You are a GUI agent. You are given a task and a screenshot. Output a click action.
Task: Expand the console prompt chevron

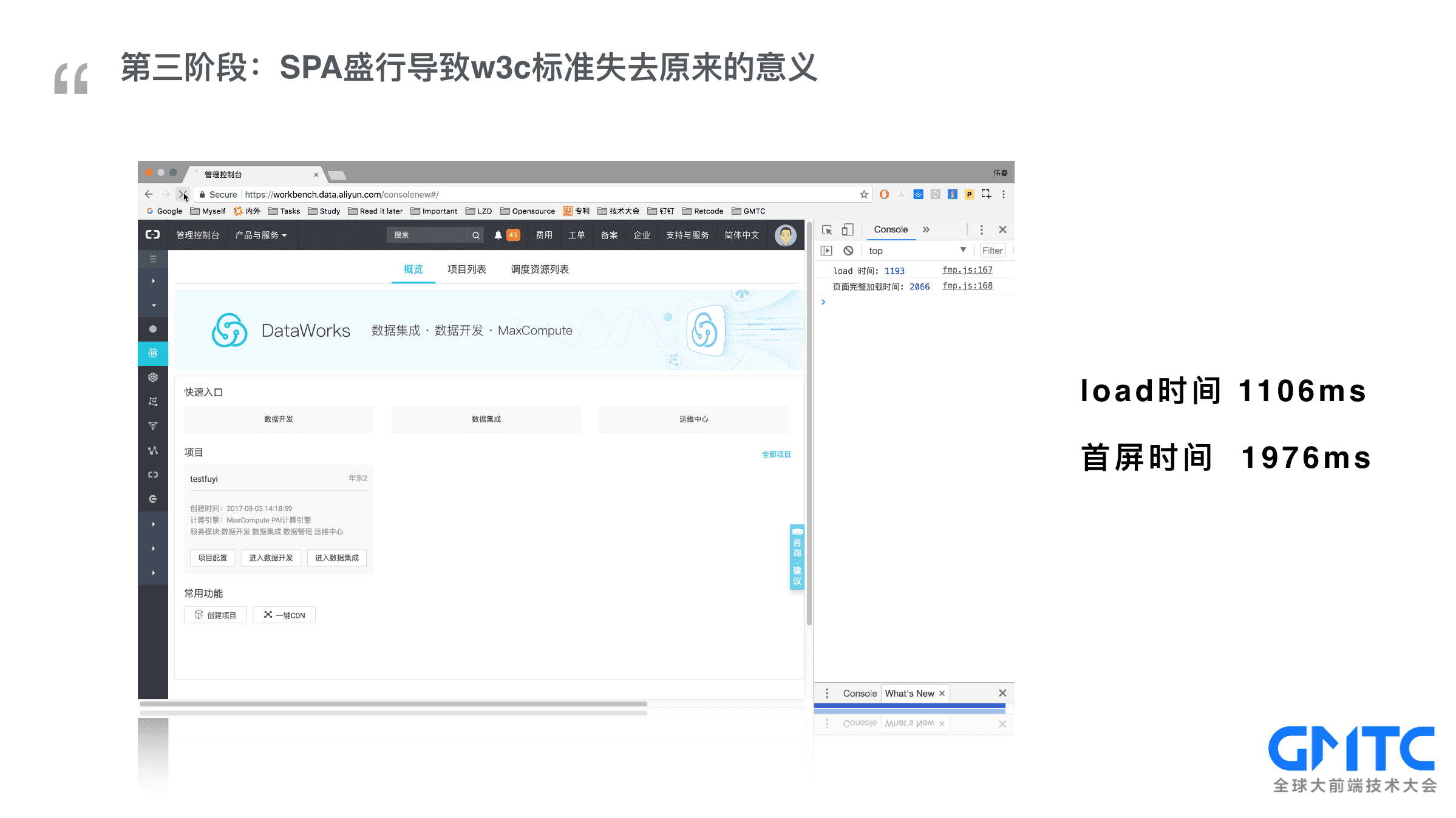823,302
